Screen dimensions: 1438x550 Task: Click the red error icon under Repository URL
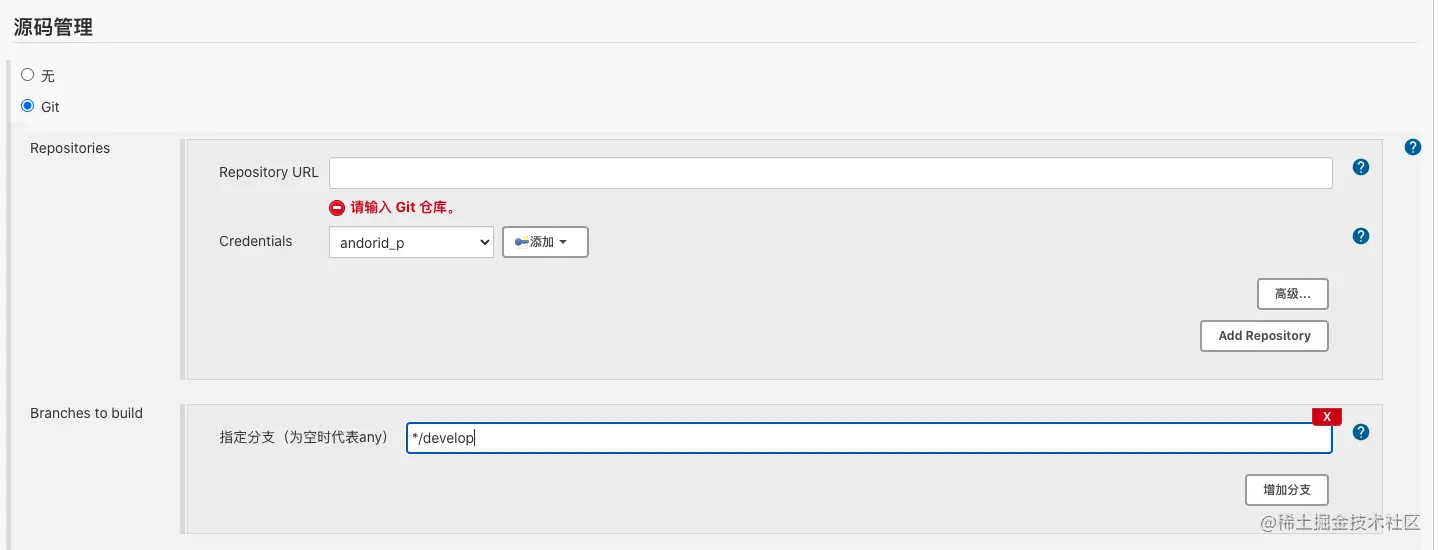337,208
